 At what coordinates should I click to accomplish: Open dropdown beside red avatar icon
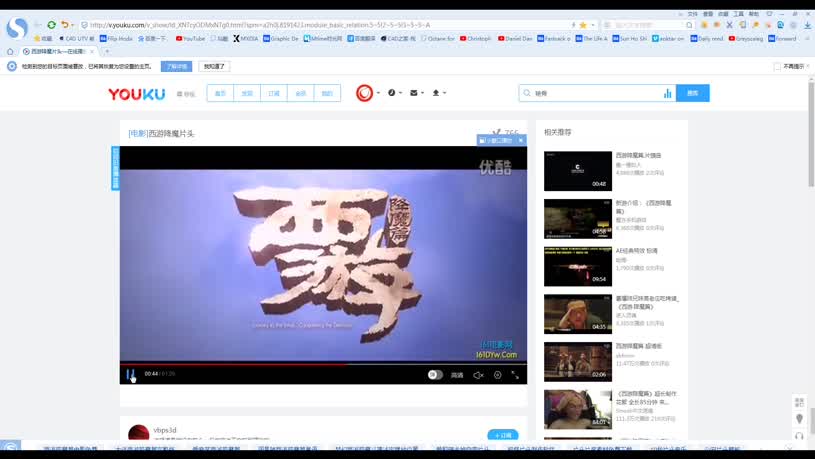(378, 93)
